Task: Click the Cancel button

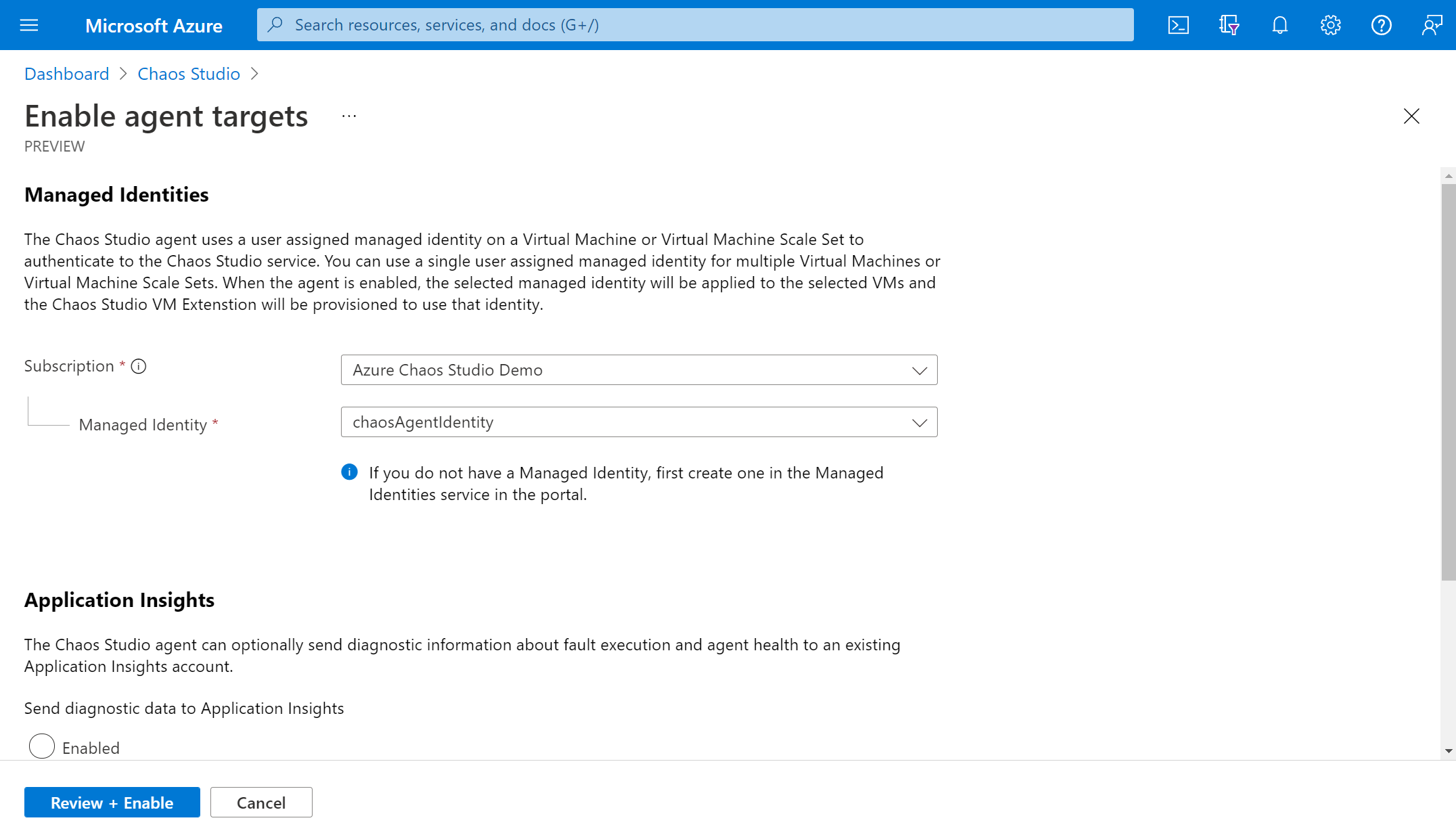Action: click(x=261, y=802)
